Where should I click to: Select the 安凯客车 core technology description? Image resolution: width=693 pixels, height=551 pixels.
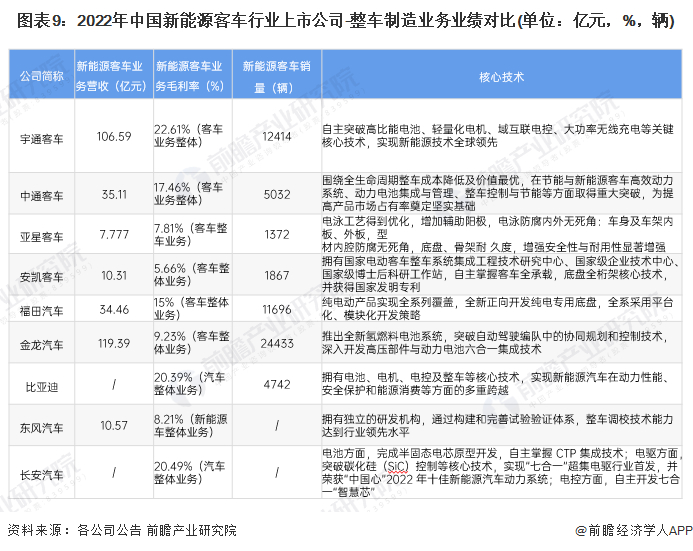(501, 274)
